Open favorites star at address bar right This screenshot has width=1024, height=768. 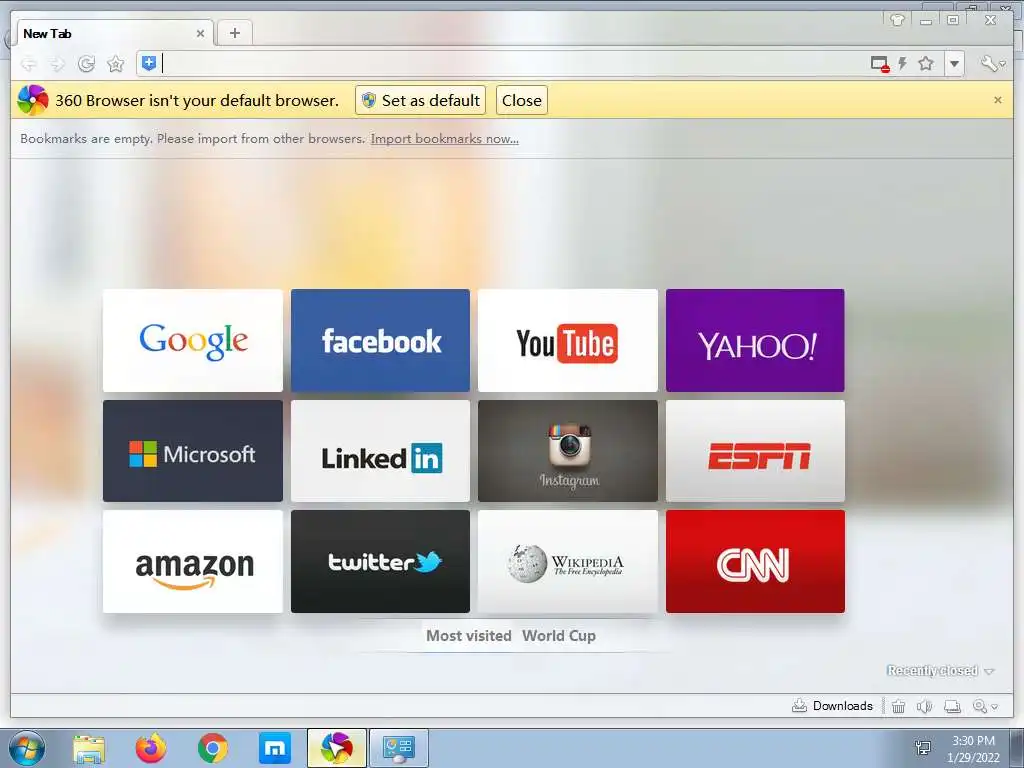click(x=926, y=63)
